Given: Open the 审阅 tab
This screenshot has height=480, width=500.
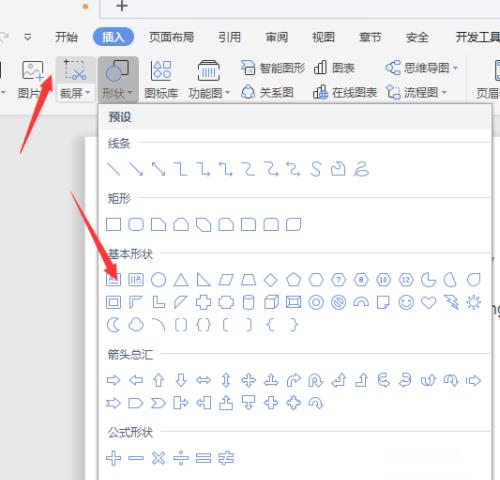Looking at the screenshot, I should 277,37.
